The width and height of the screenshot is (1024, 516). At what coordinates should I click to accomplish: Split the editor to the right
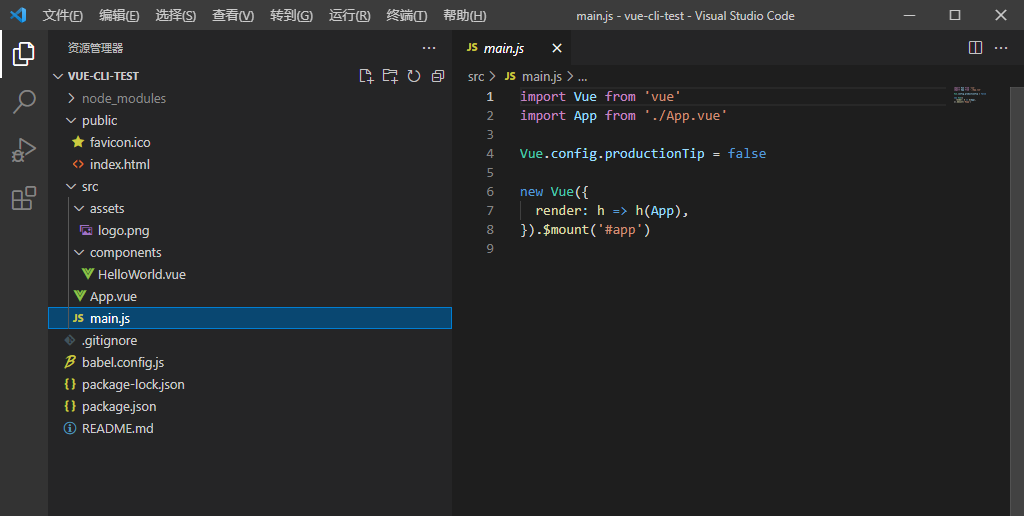[x=976, y=48]
